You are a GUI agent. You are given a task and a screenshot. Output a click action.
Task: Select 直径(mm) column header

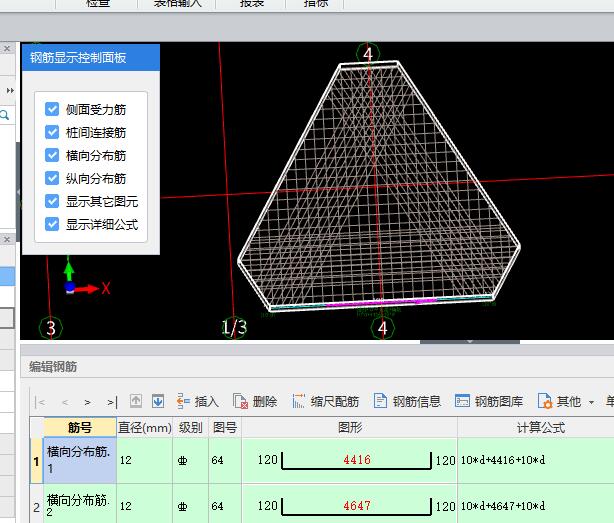coord(144,427)
